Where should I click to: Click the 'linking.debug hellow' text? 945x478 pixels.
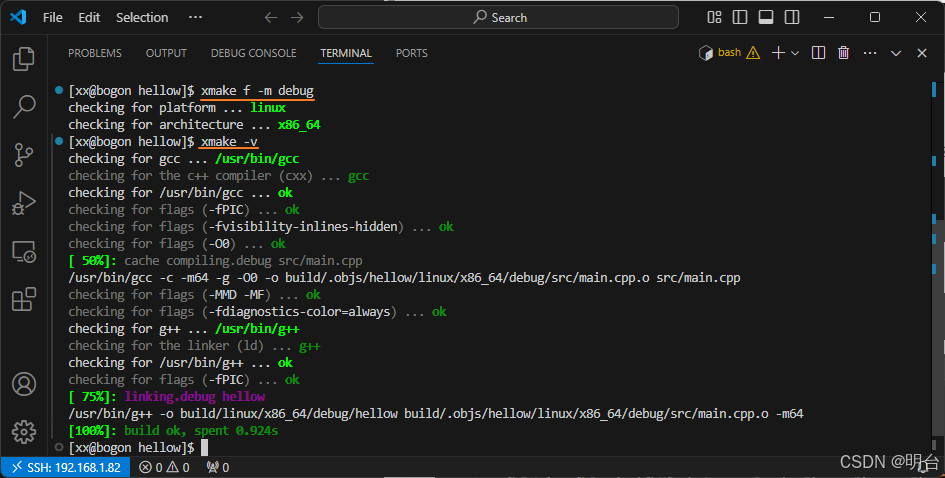click(195, 397)
